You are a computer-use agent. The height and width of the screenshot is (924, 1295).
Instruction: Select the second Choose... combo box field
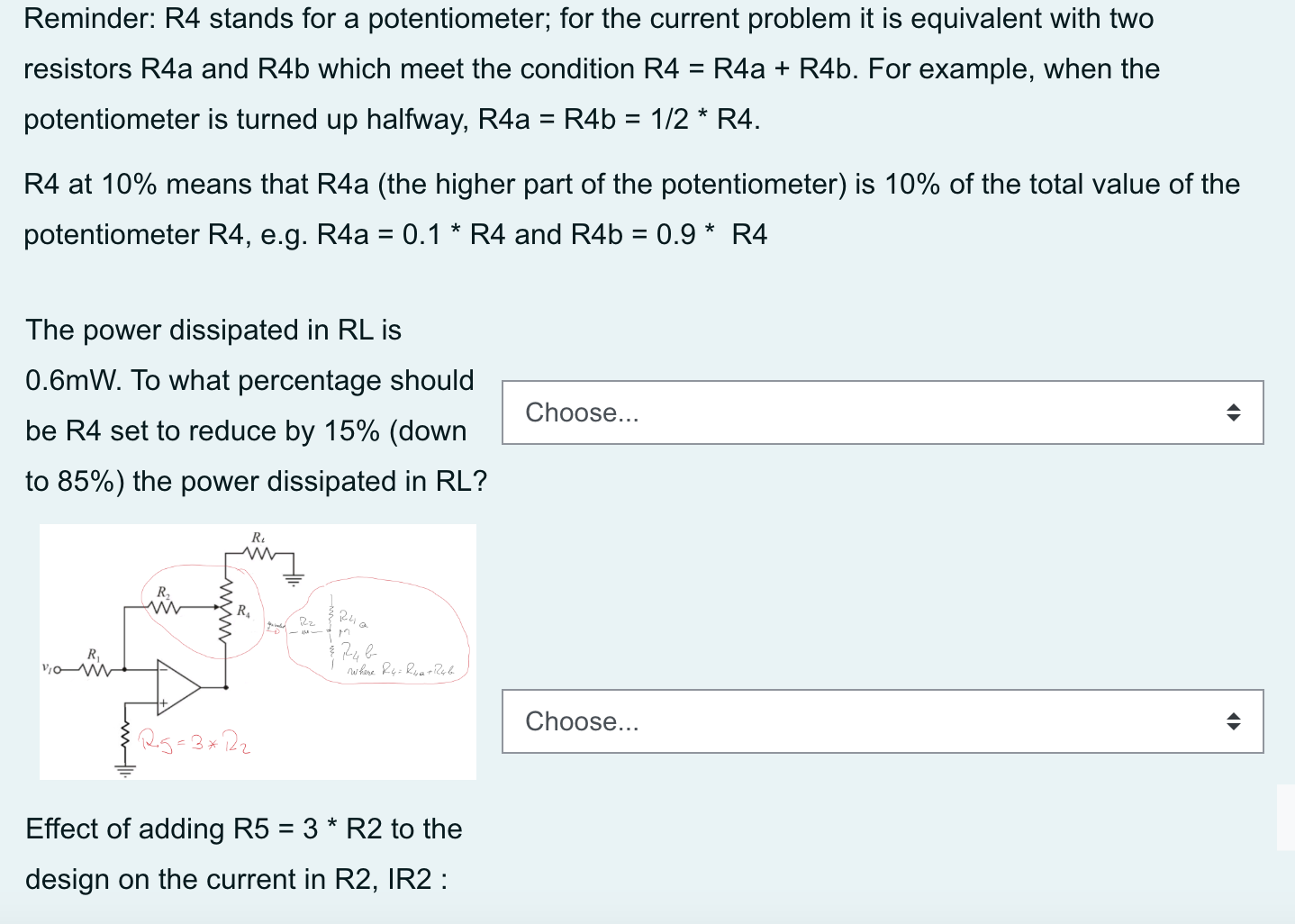coord(720,720)
